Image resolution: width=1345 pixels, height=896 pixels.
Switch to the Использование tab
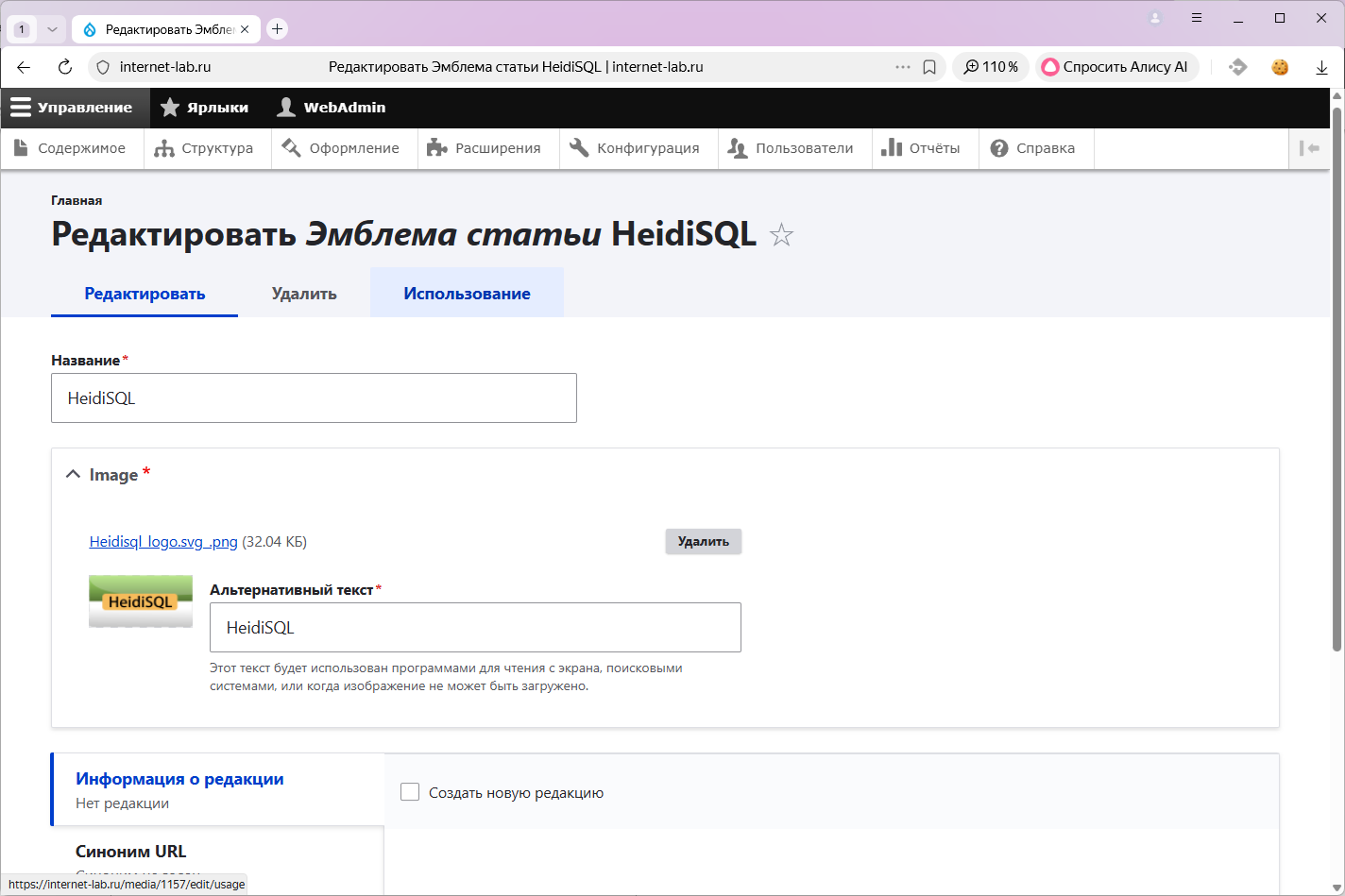point(467,294)
